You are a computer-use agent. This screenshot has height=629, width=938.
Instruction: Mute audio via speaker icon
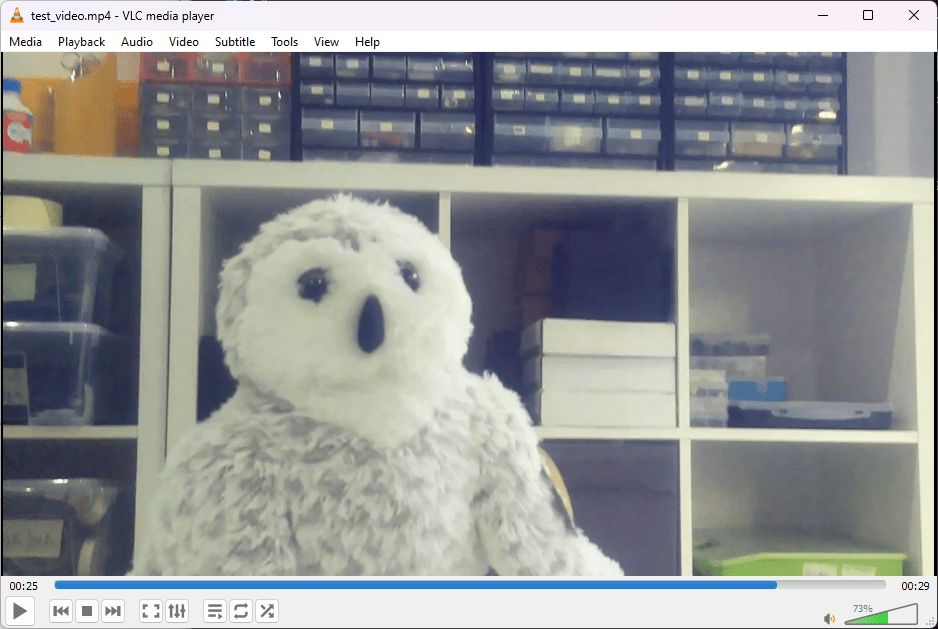point(829,619)
